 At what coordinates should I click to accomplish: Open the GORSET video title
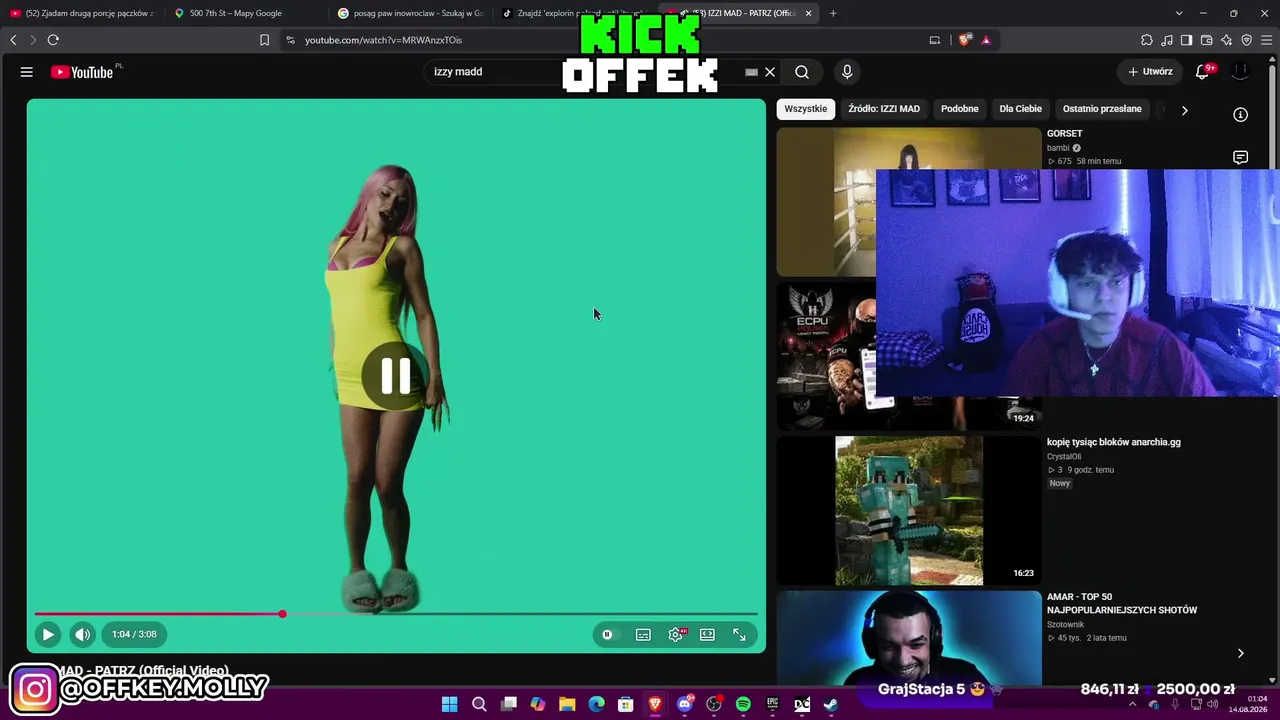(1065, 133)
